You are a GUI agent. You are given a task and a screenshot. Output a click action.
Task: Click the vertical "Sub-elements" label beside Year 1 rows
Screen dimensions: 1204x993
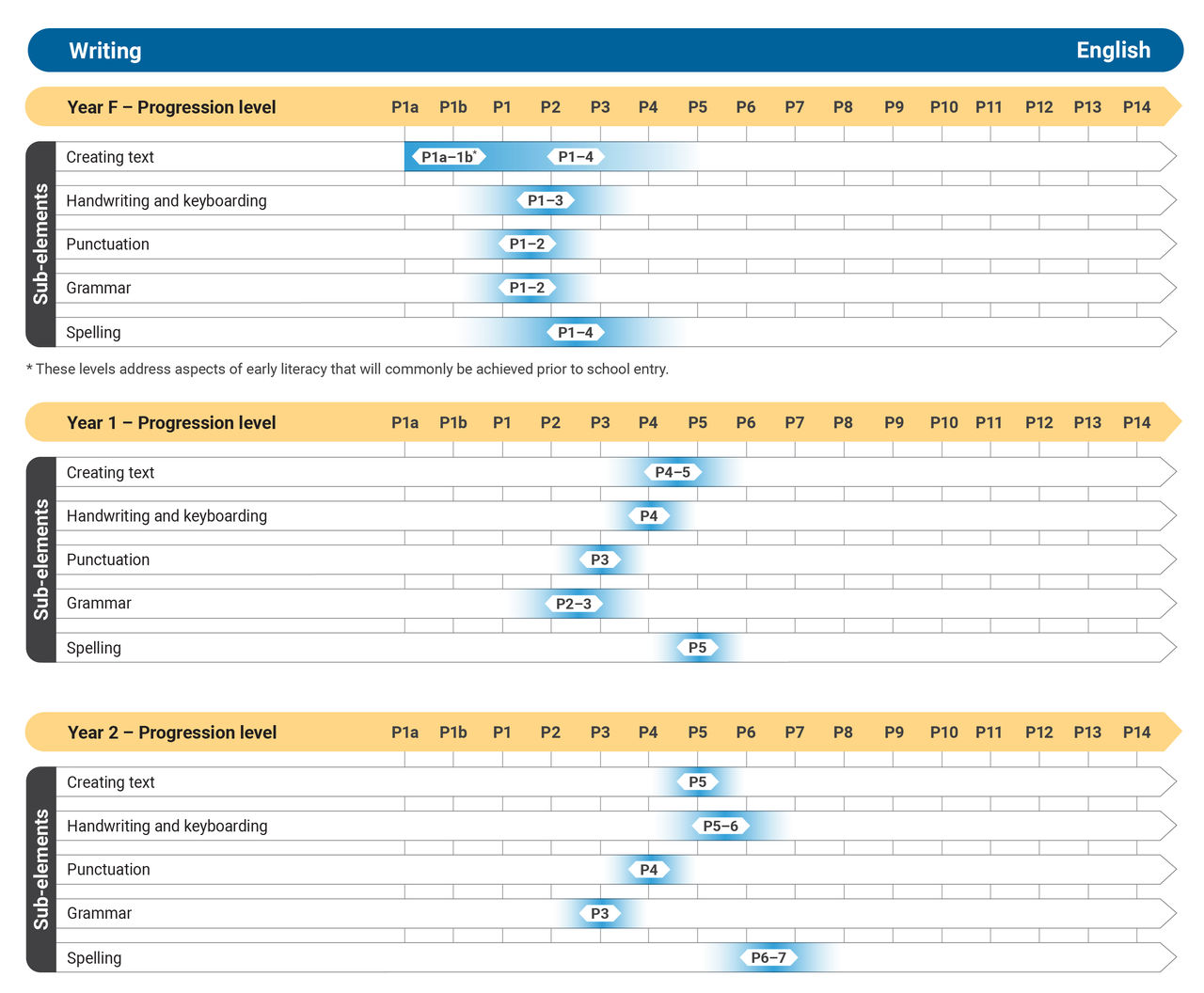tap(40, 560)
